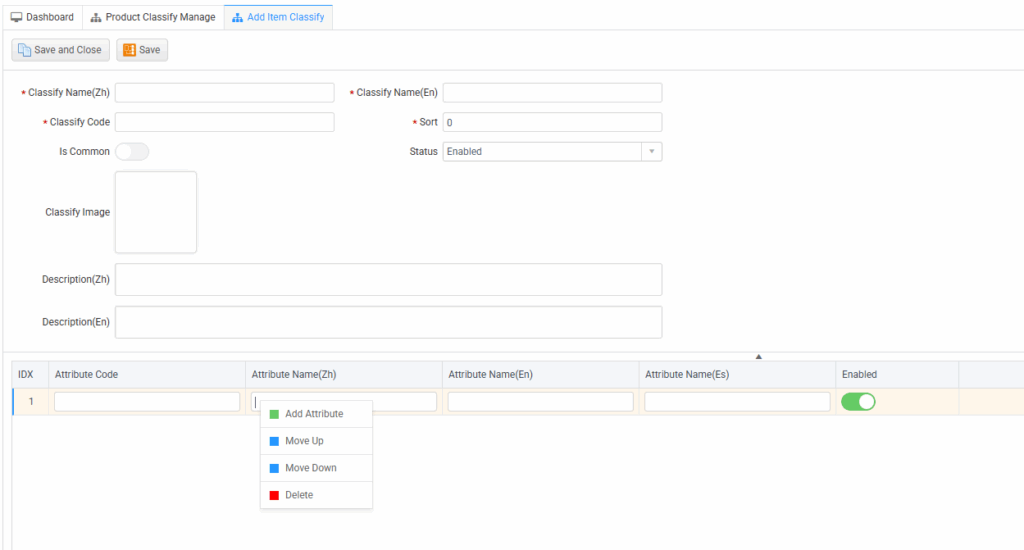Click the Sort value field
The height and width of the screenshot is (550, 1024).
click(x=551, y=122)
